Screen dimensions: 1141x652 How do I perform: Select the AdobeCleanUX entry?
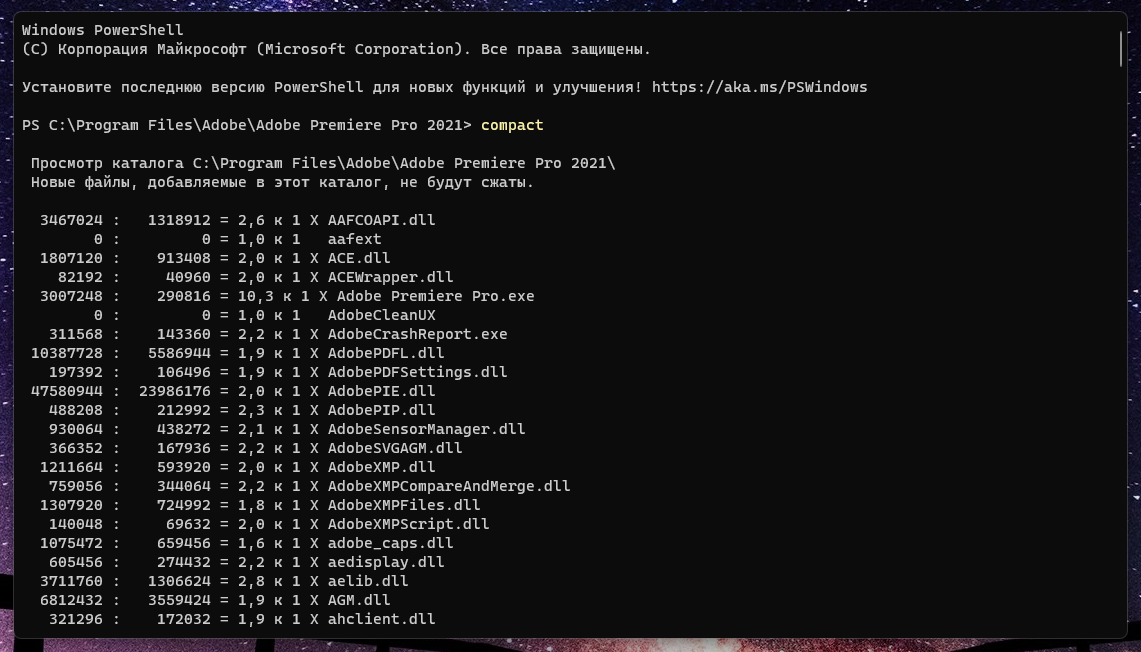381,314
